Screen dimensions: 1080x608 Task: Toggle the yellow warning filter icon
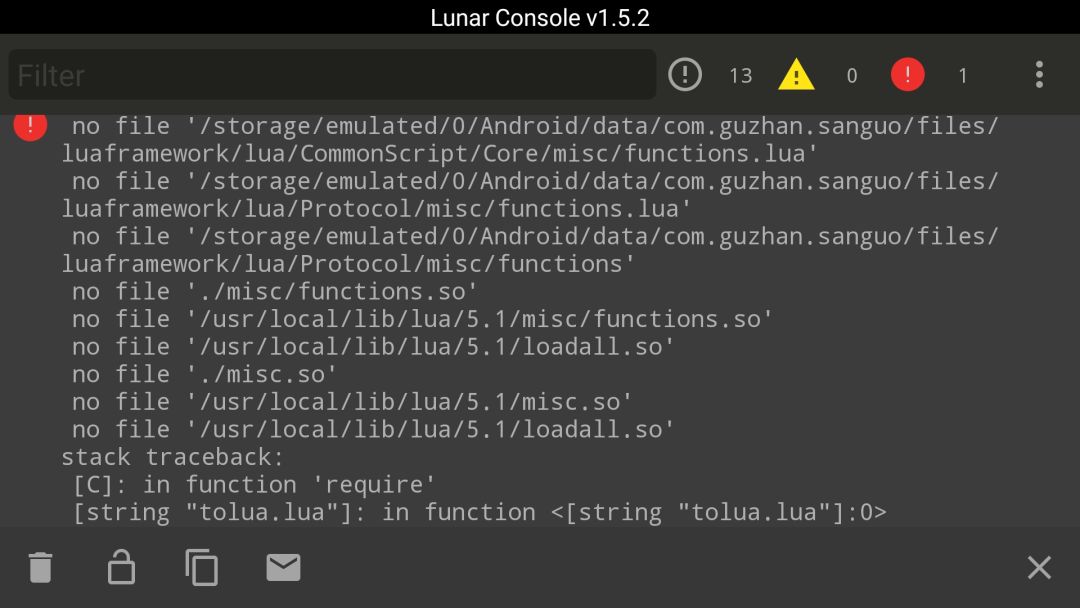(x=796, y=74)
